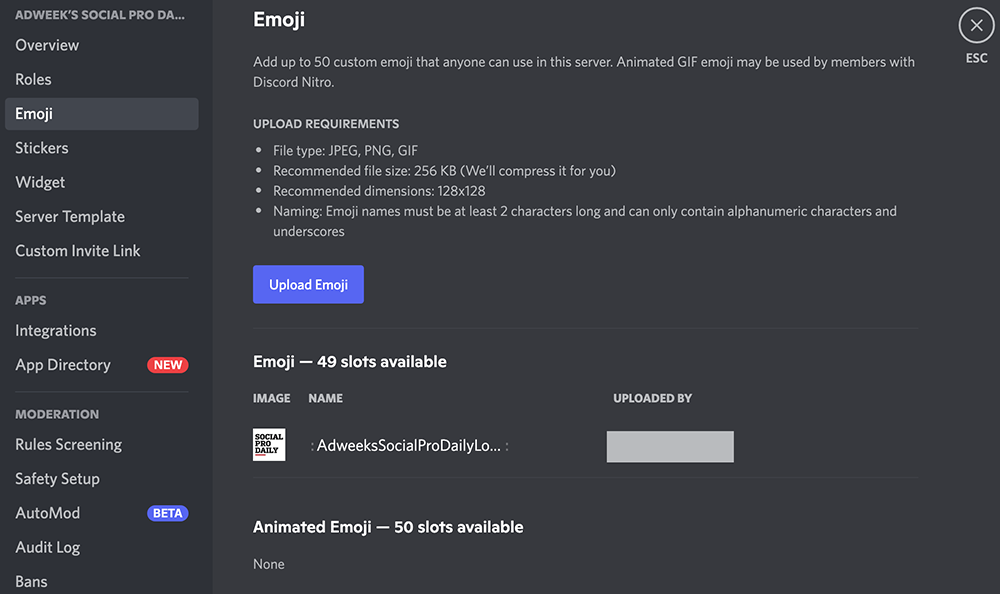View the Audit Log
Viewport: 1000px width, 594px height.
[x=47, y=547]
